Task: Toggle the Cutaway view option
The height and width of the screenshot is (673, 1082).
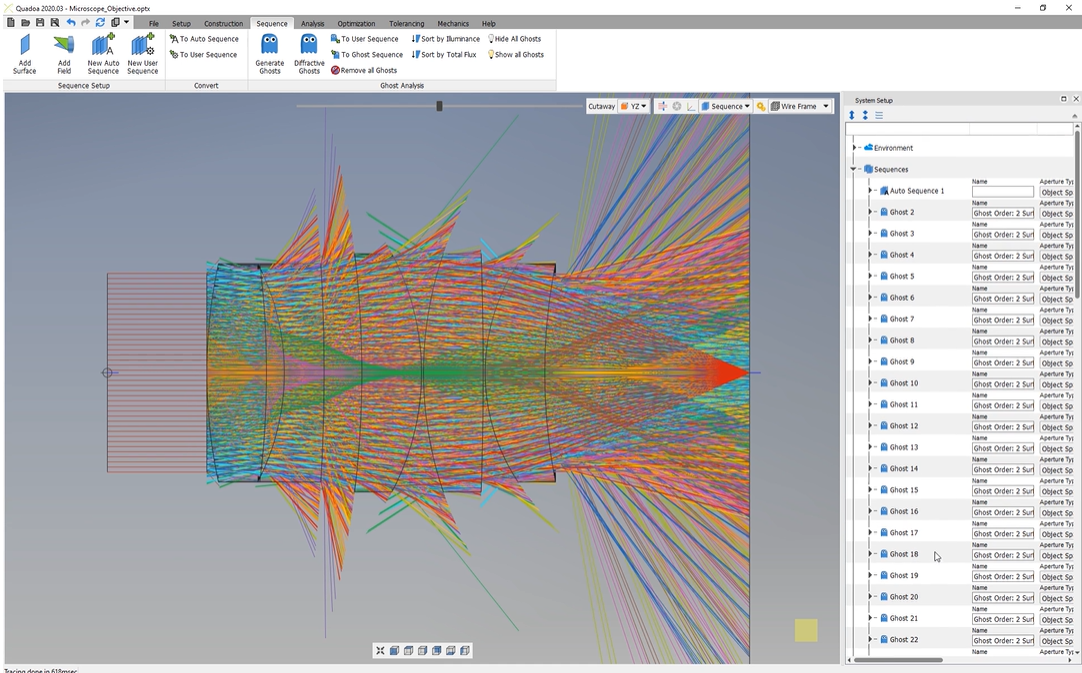Action: (x=601, y=106)
